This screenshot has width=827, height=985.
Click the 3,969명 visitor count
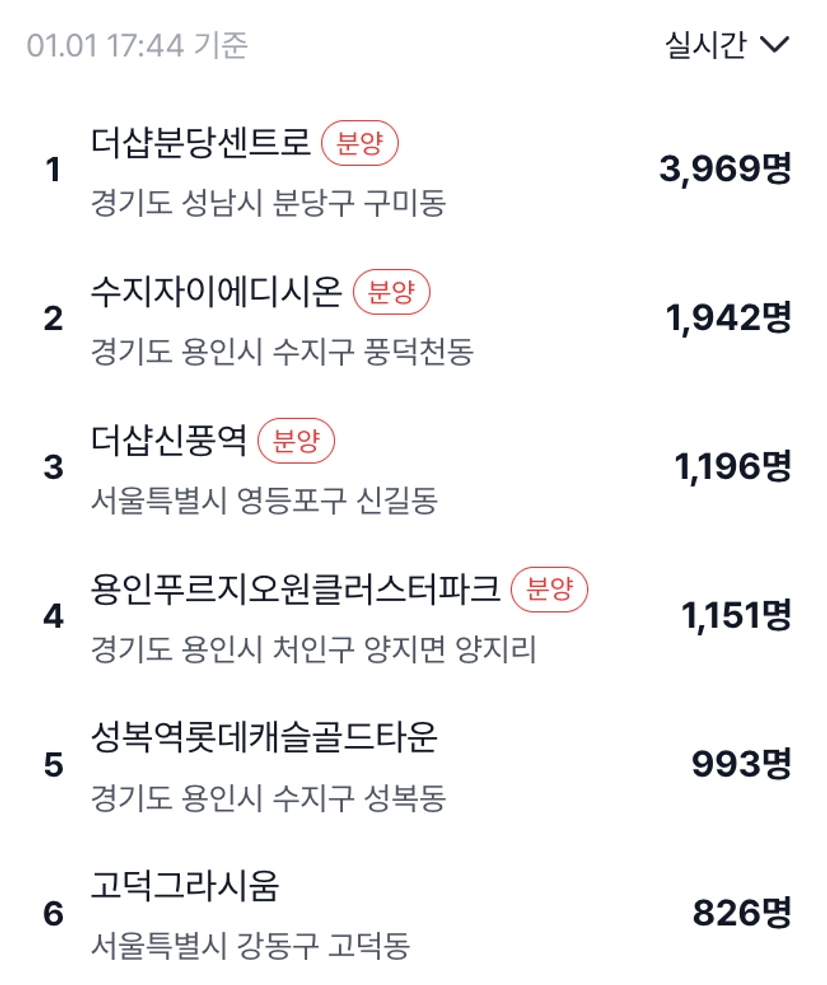(x=725, y=170)
